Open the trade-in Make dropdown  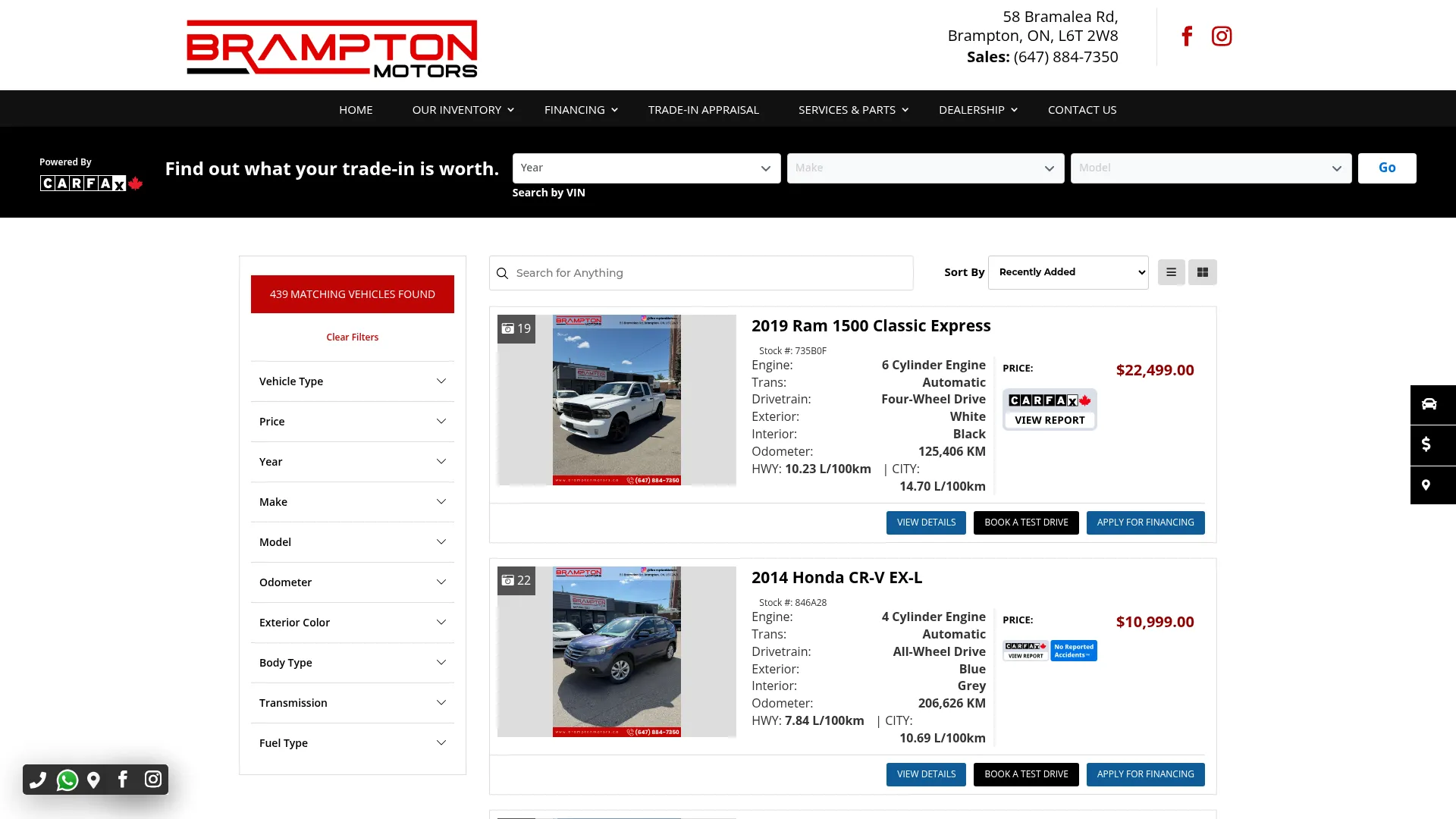click(x=925, y=168)
